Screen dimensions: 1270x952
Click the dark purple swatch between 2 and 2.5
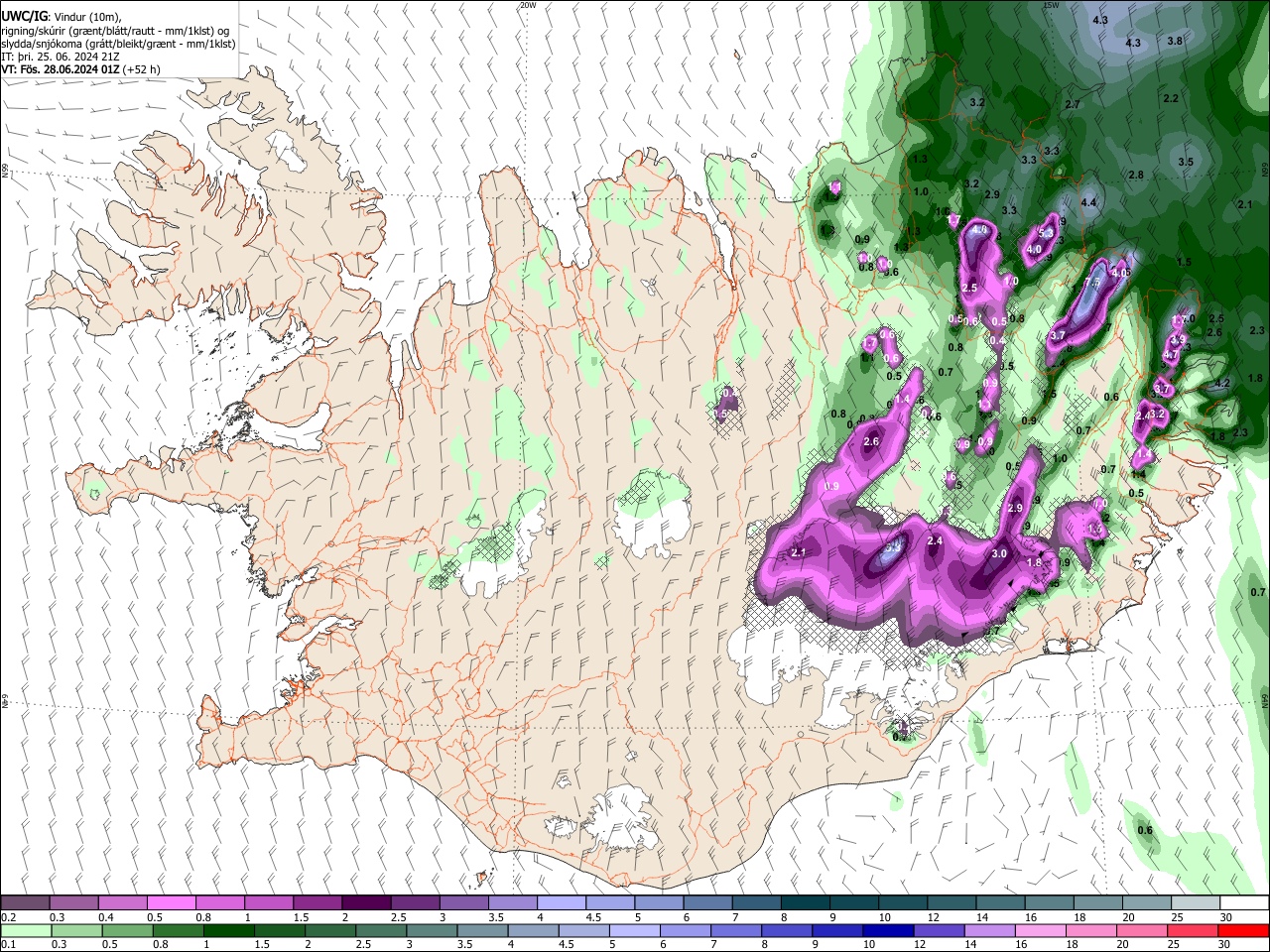click(x=365, y=902)
